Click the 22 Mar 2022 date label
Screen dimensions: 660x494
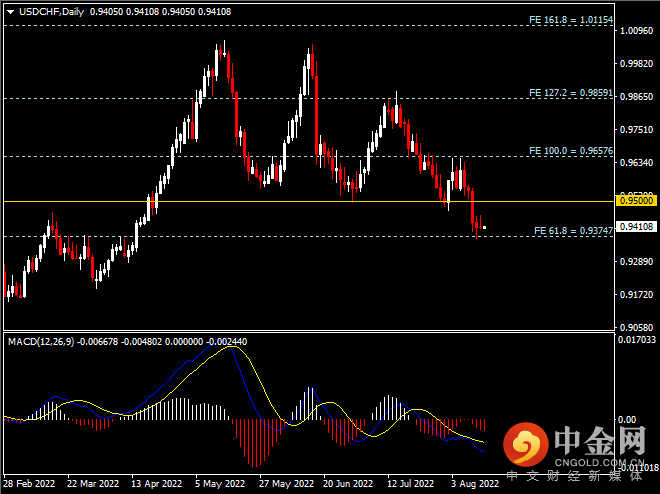93,483
